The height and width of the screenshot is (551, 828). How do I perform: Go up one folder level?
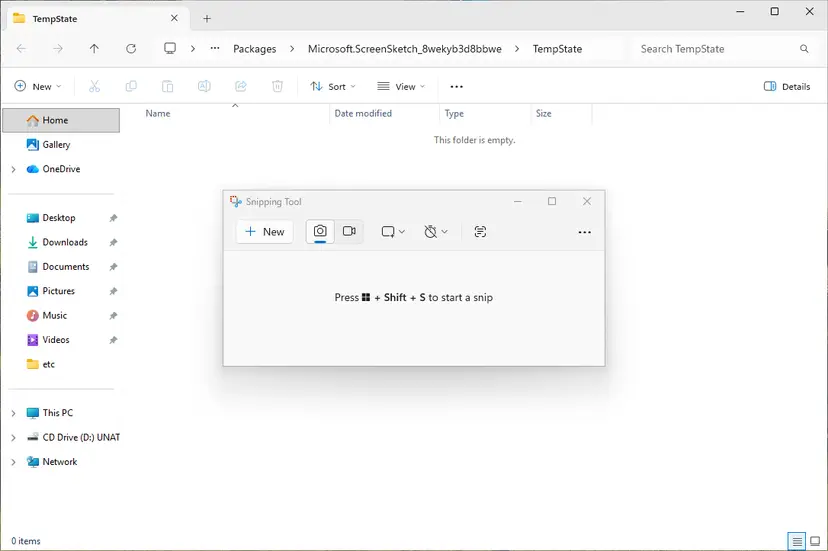point(94,49)
